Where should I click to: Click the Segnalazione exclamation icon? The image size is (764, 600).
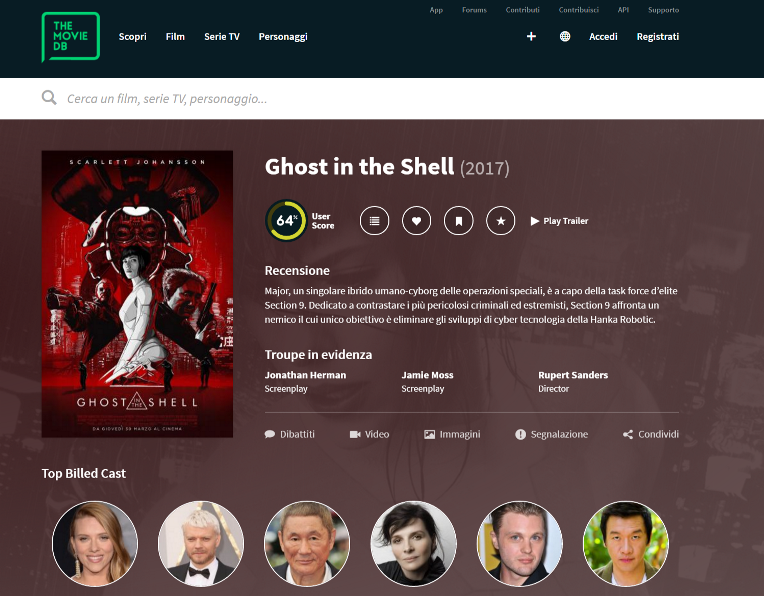(520, 434)
